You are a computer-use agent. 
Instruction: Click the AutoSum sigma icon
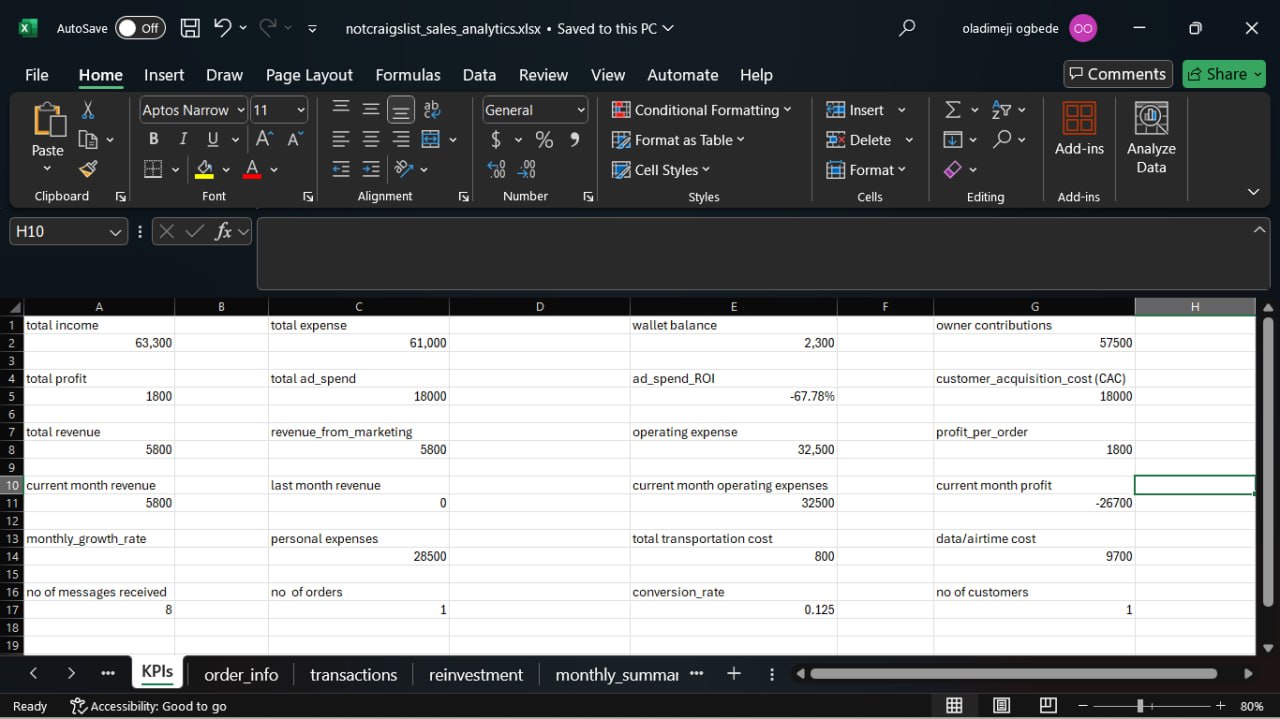[x=953, y=110]
